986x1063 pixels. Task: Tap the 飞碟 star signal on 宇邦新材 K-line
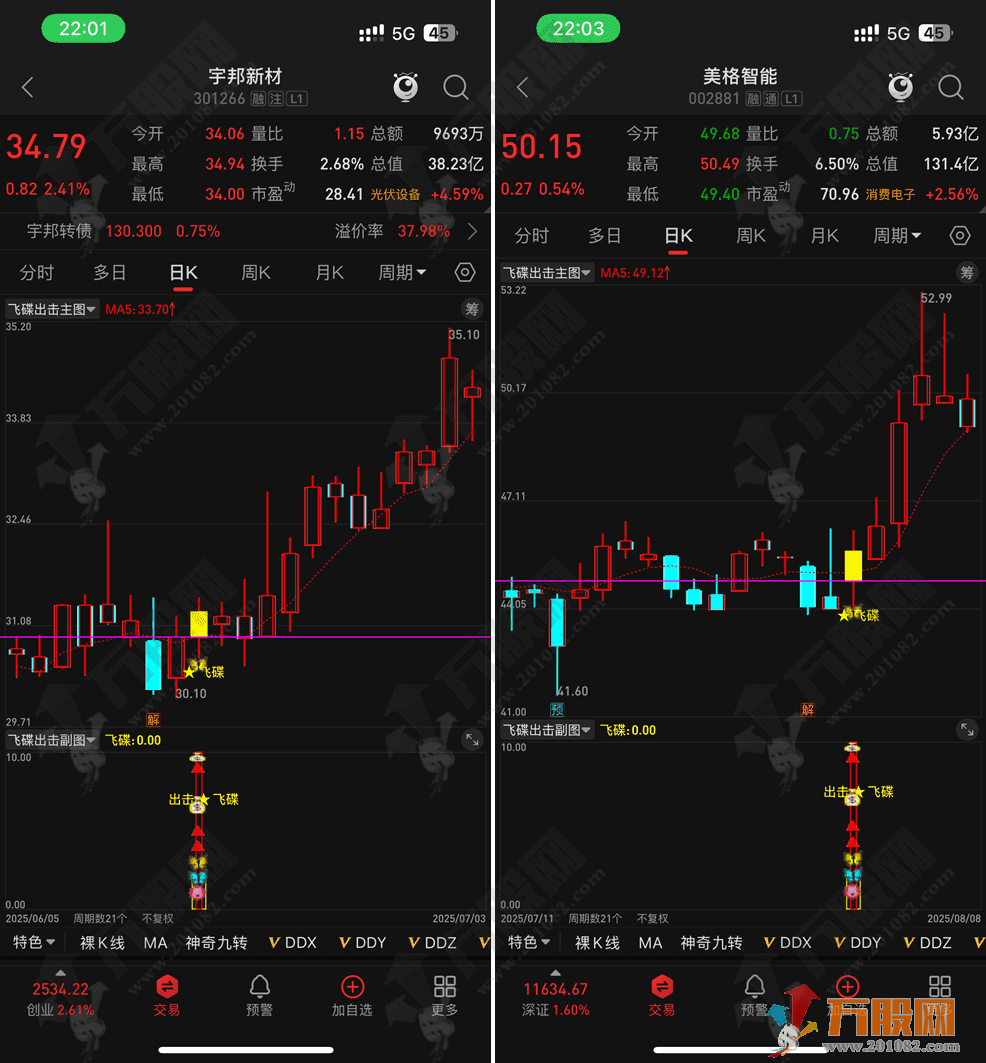(203, 671)
